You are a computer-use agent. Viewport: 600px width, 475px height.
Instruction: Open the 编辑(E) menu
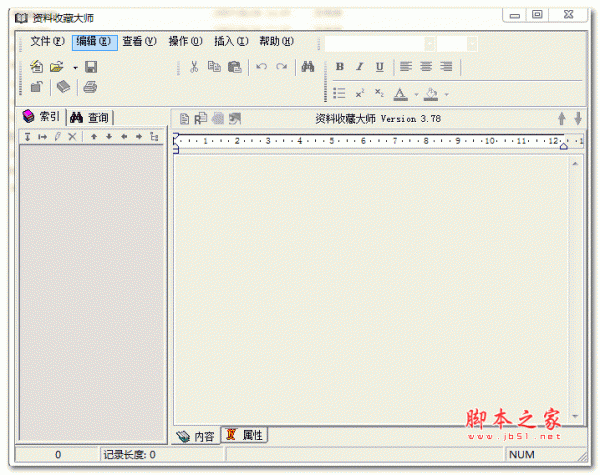pyautogui.click(x=94, y=41)
